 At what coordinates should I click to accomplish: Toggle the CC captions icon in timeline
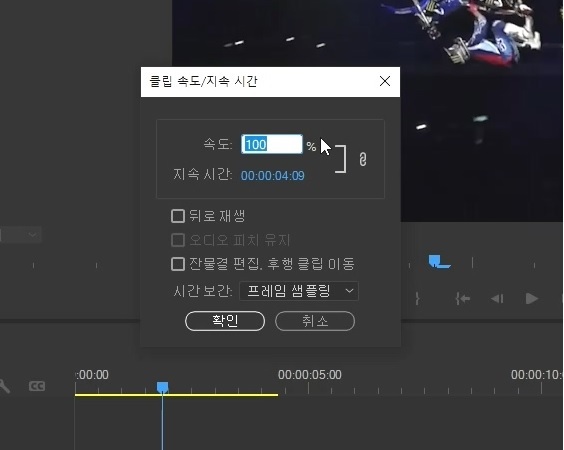[x=37, y=386]
